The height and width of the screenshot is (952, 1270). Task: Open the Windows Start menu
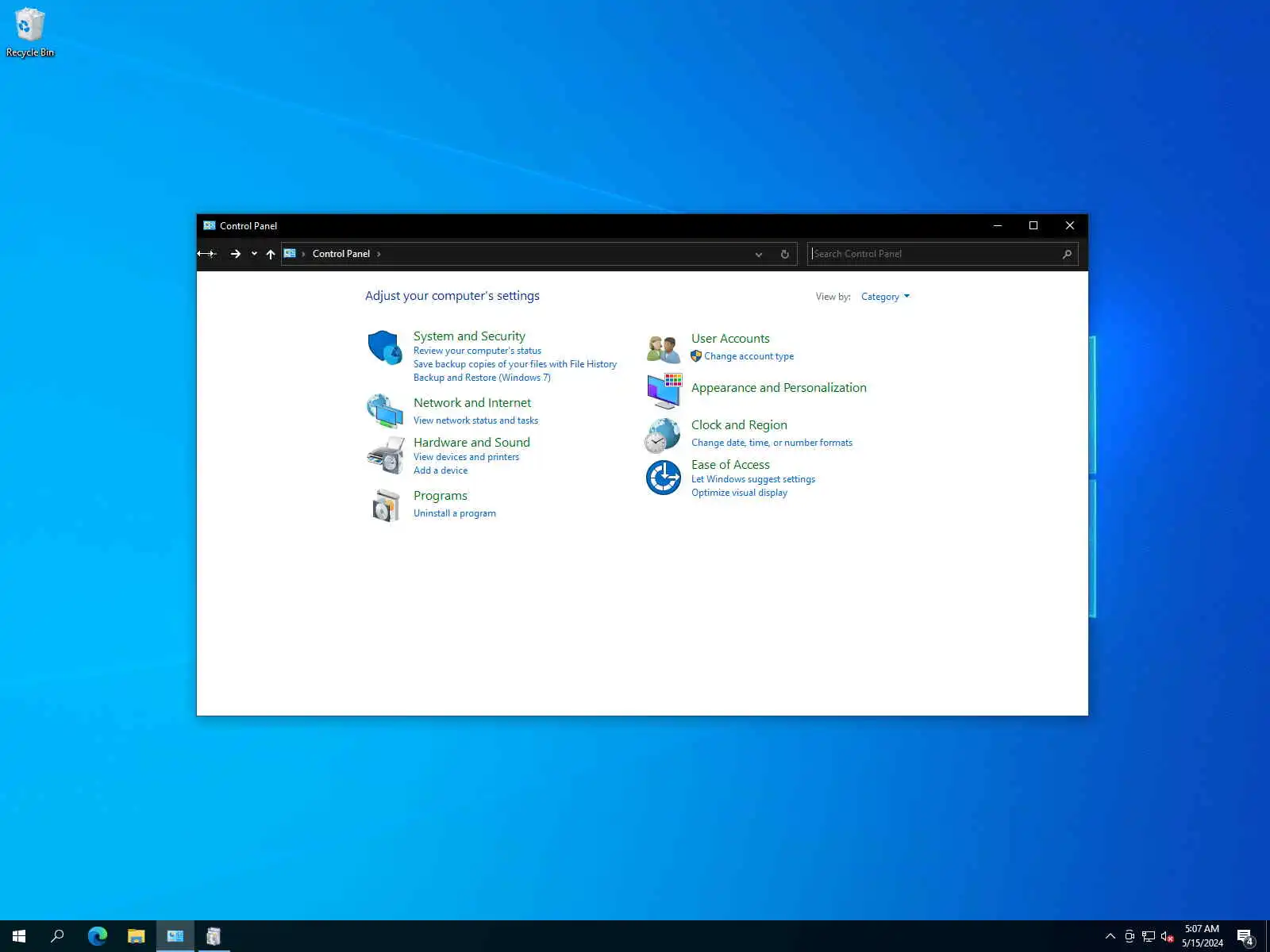pyautogui.click(x=19, y=936)
